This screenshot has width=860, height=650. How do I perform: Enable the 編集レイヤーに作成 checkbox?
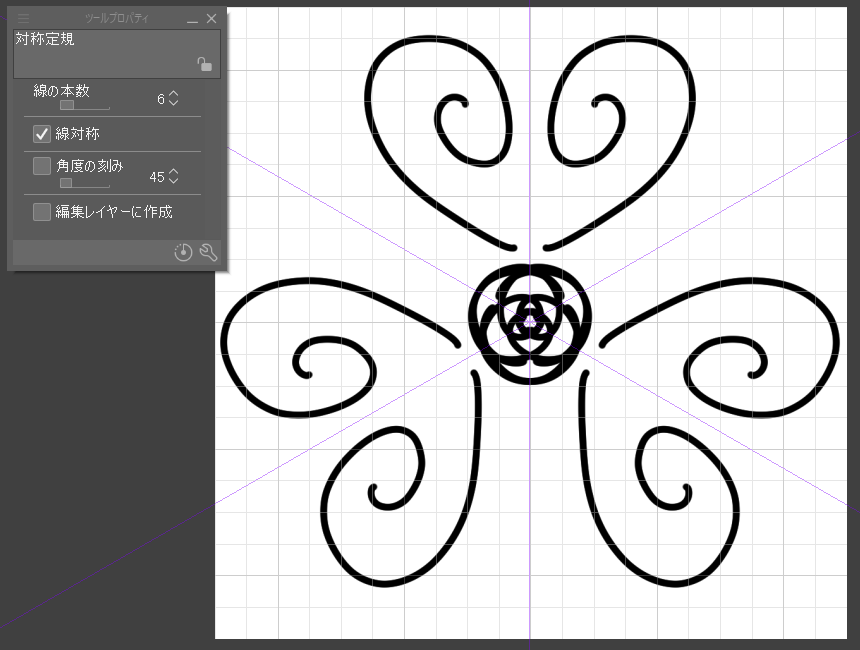(42, 211)
